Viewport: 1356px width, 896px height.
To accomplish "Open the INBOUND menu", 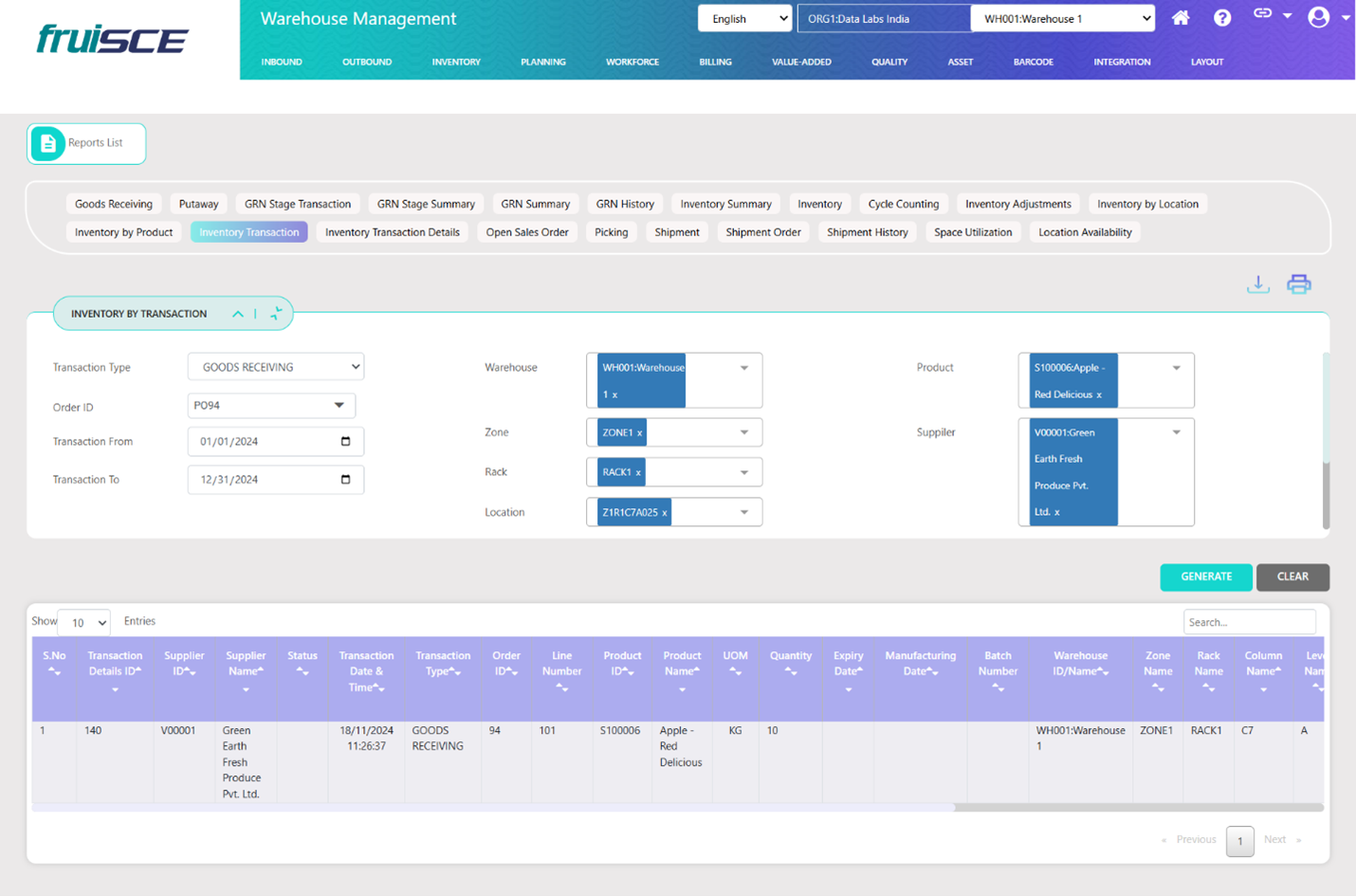I will point(282,62).
